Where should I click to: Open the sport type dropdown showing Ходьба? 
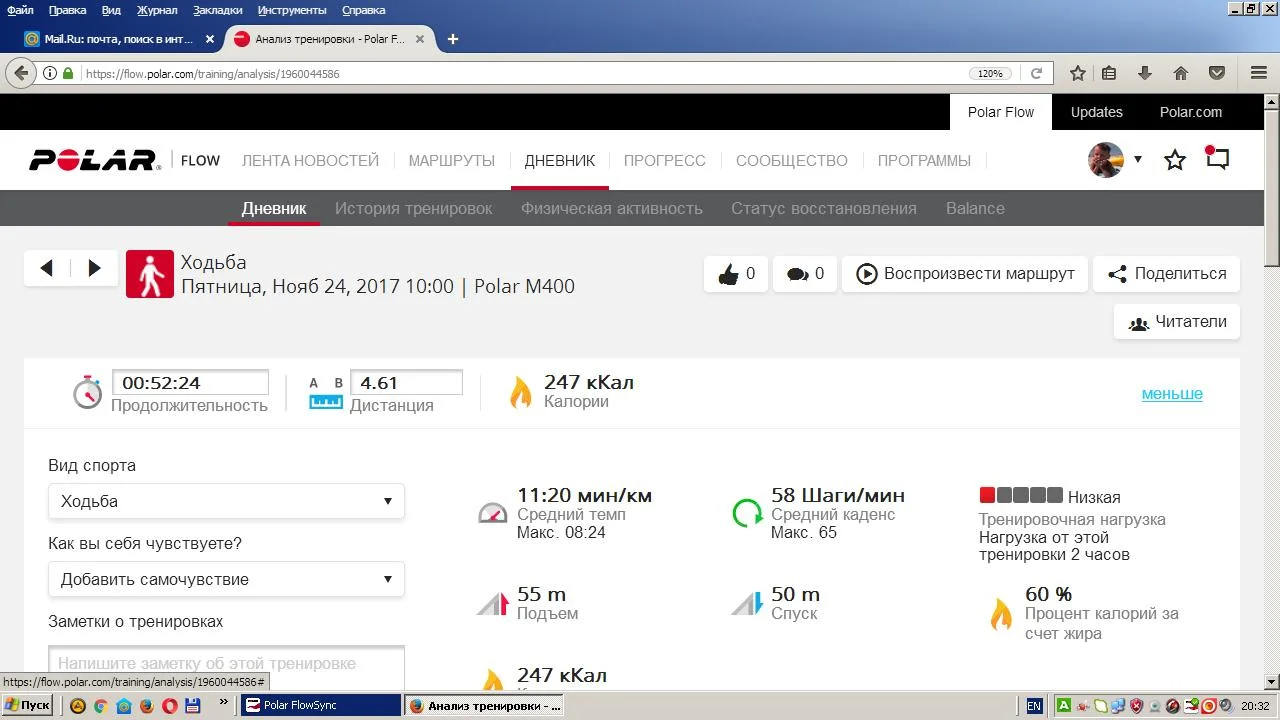pos(226,501)
